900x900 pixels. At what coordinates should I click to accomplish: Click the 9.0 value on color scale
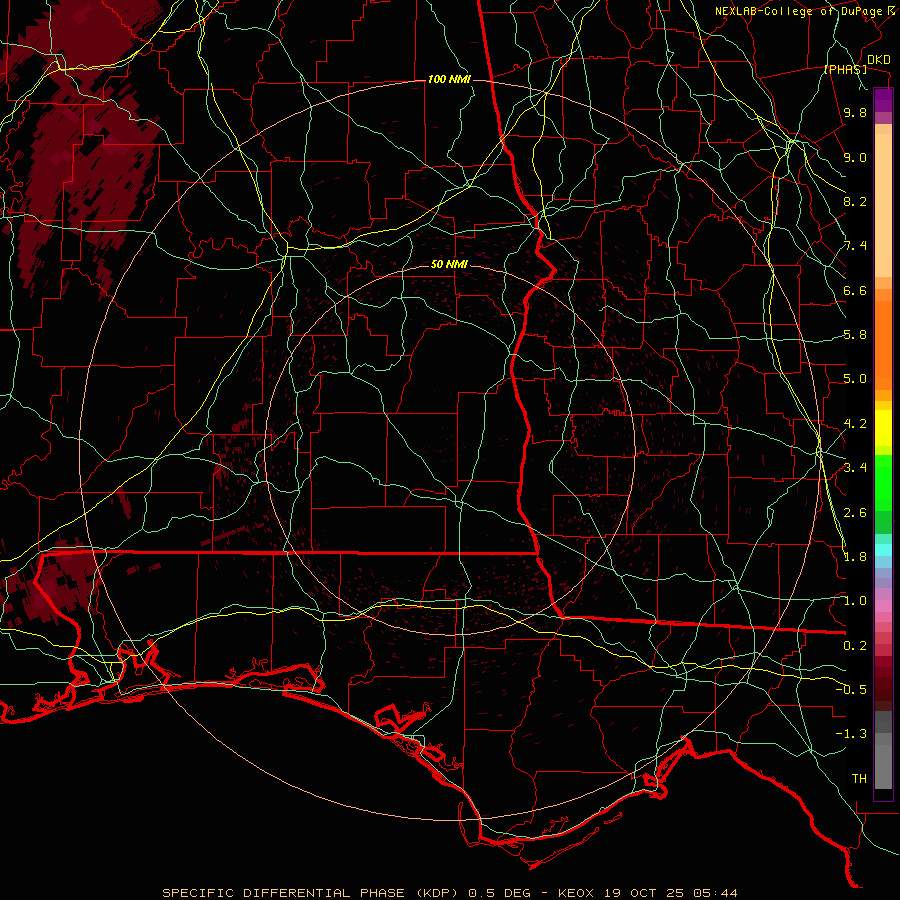tap(855, 157)
